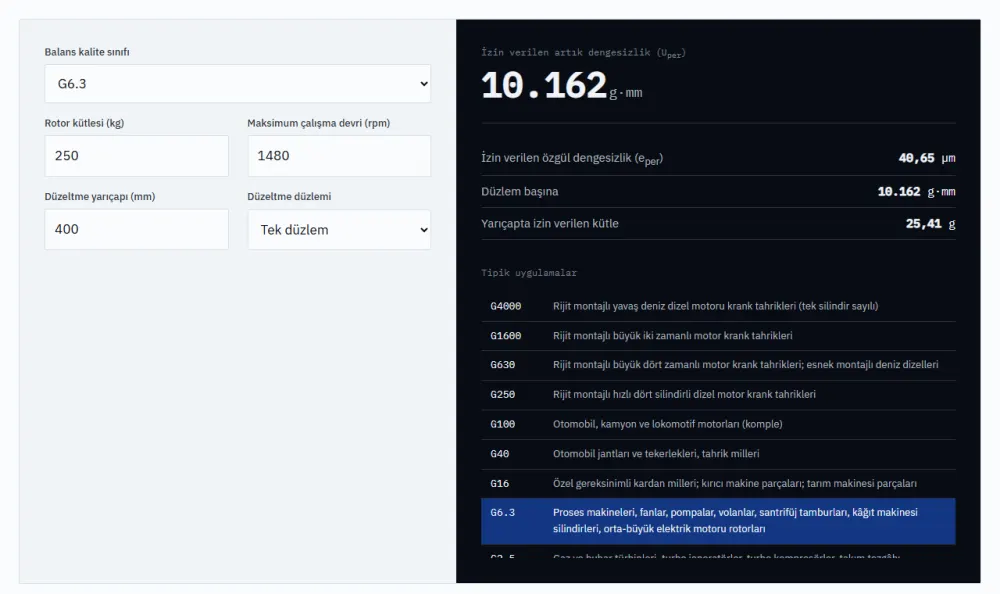The height and width of the screenshot is (594, 1000).
Task: Open the Düzeltme düzlemi dropdown
Action: pyautogui.click(x=339, y=230)
